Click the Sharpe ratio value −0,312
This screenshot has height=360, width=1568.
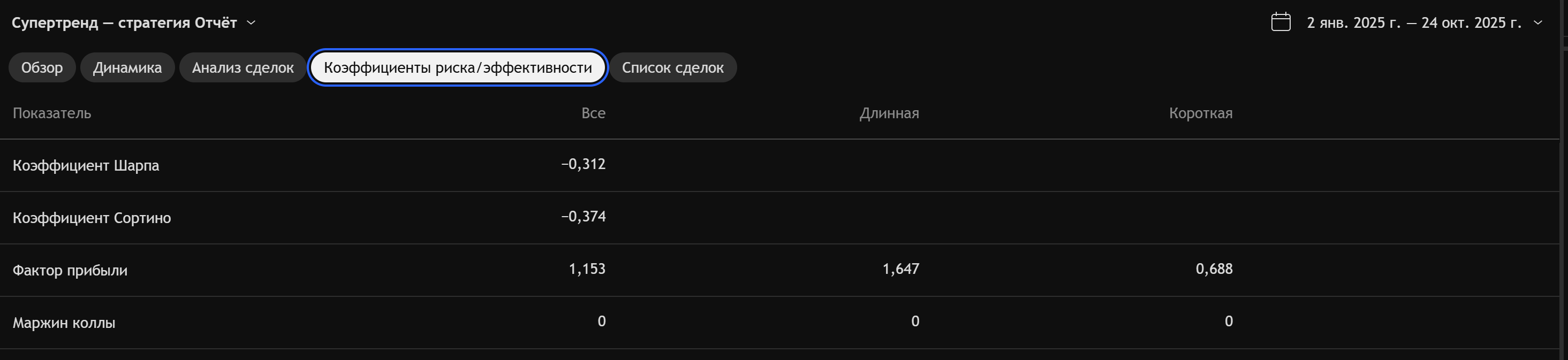click(x=583, y=164)
